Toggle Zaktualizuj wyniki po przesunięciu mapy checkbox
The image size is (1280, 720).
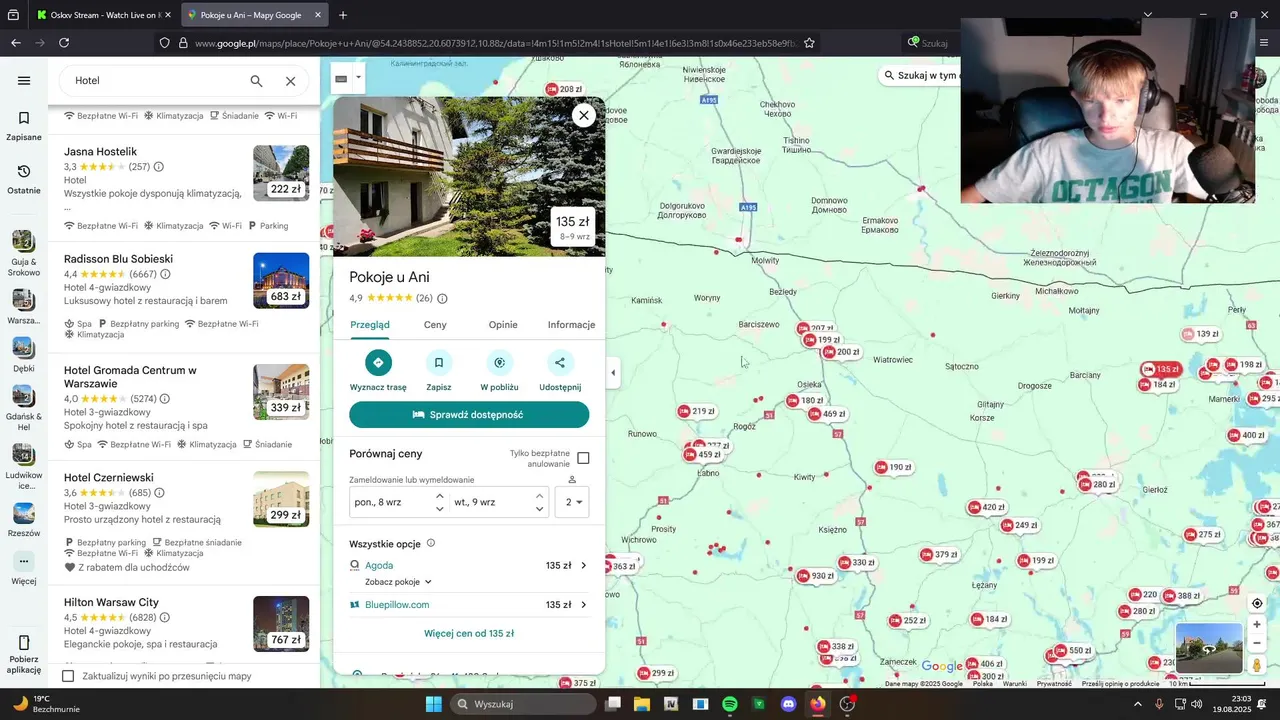tap(68, 676)
